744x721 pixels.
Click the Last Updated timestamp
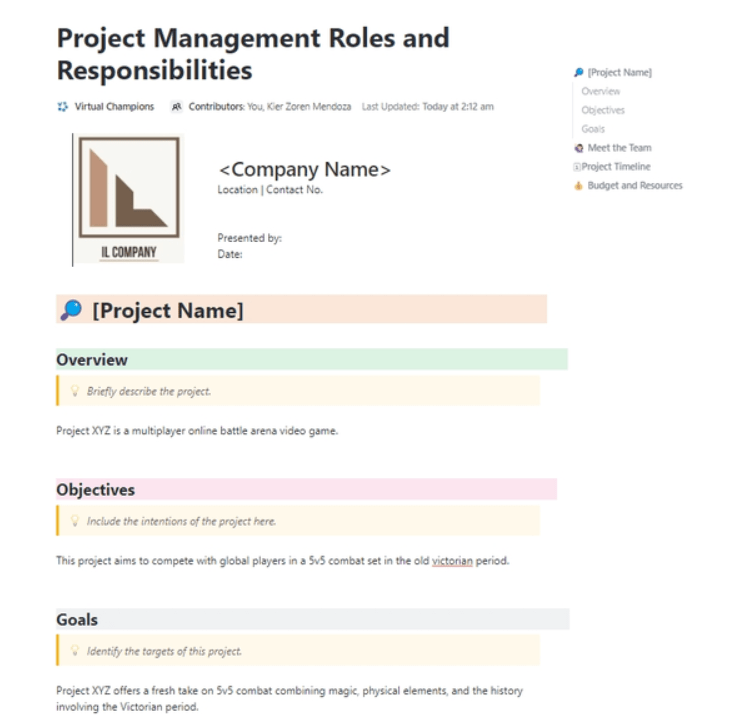click(427, 106)
